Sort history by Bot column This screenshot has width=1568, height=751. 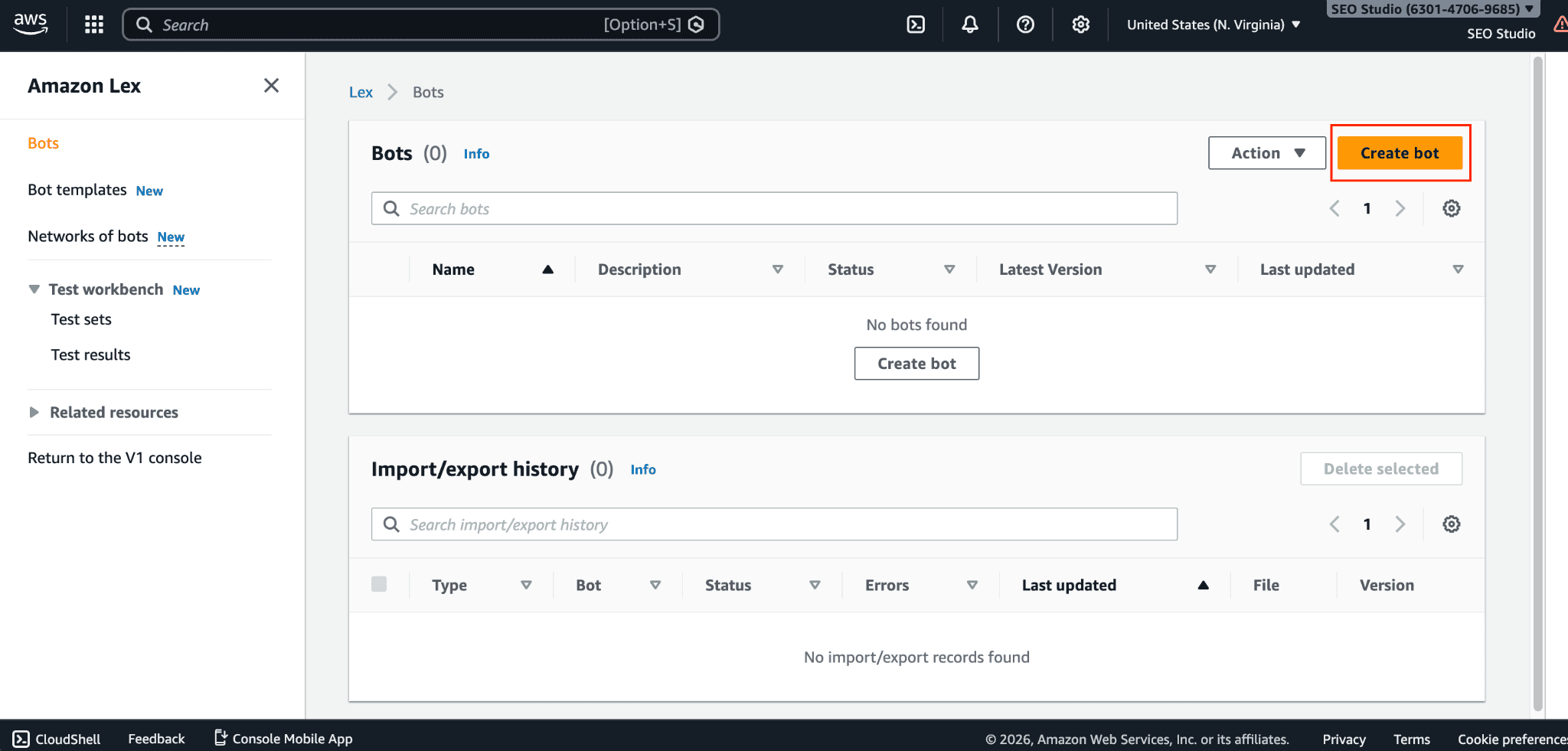pos(655,585)
